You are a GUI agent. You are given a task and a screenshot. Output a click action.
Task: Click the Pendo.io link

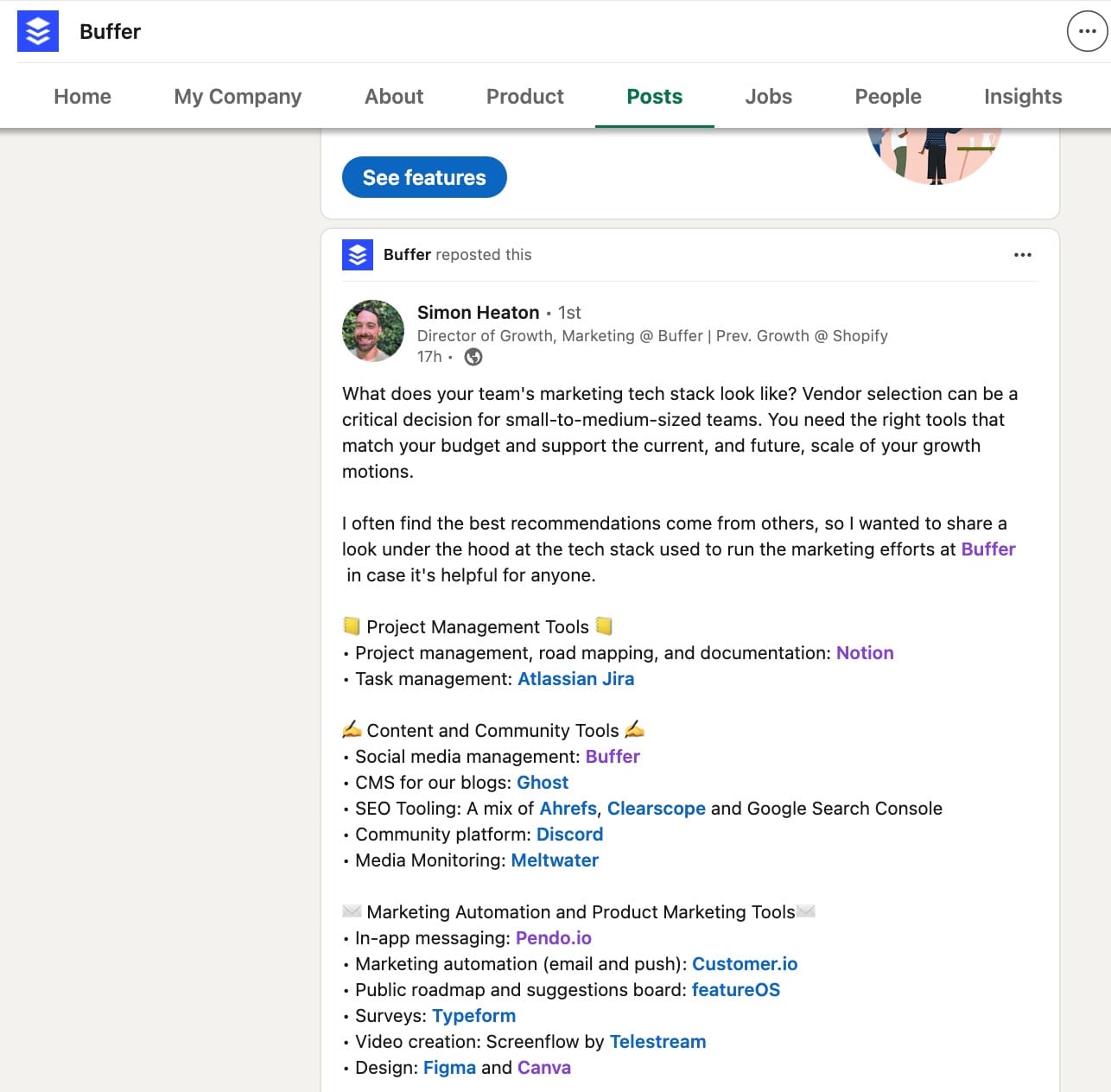point(554,937)
